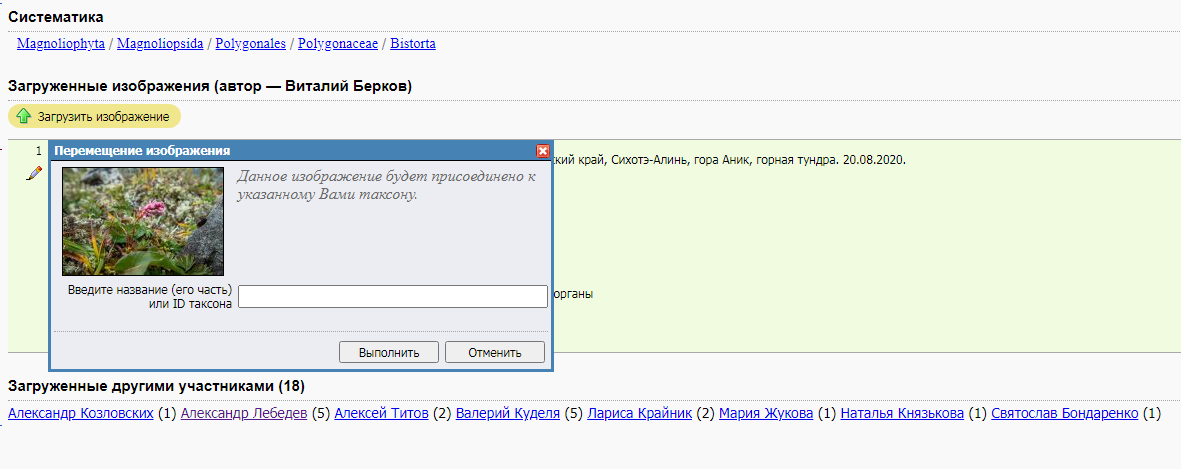Image resolution: width=1181 pixels, height=469 pixels.
Task: Open Мария Жукова's uploads
Action: pos(766,413)
